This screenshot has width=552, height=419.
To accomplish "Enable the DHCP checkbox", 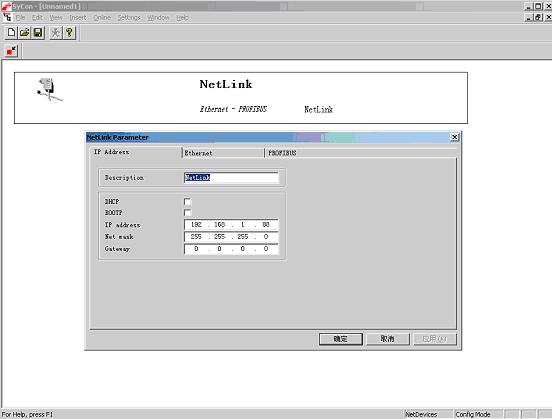I will pyautogui.click(x=188, y=202).
